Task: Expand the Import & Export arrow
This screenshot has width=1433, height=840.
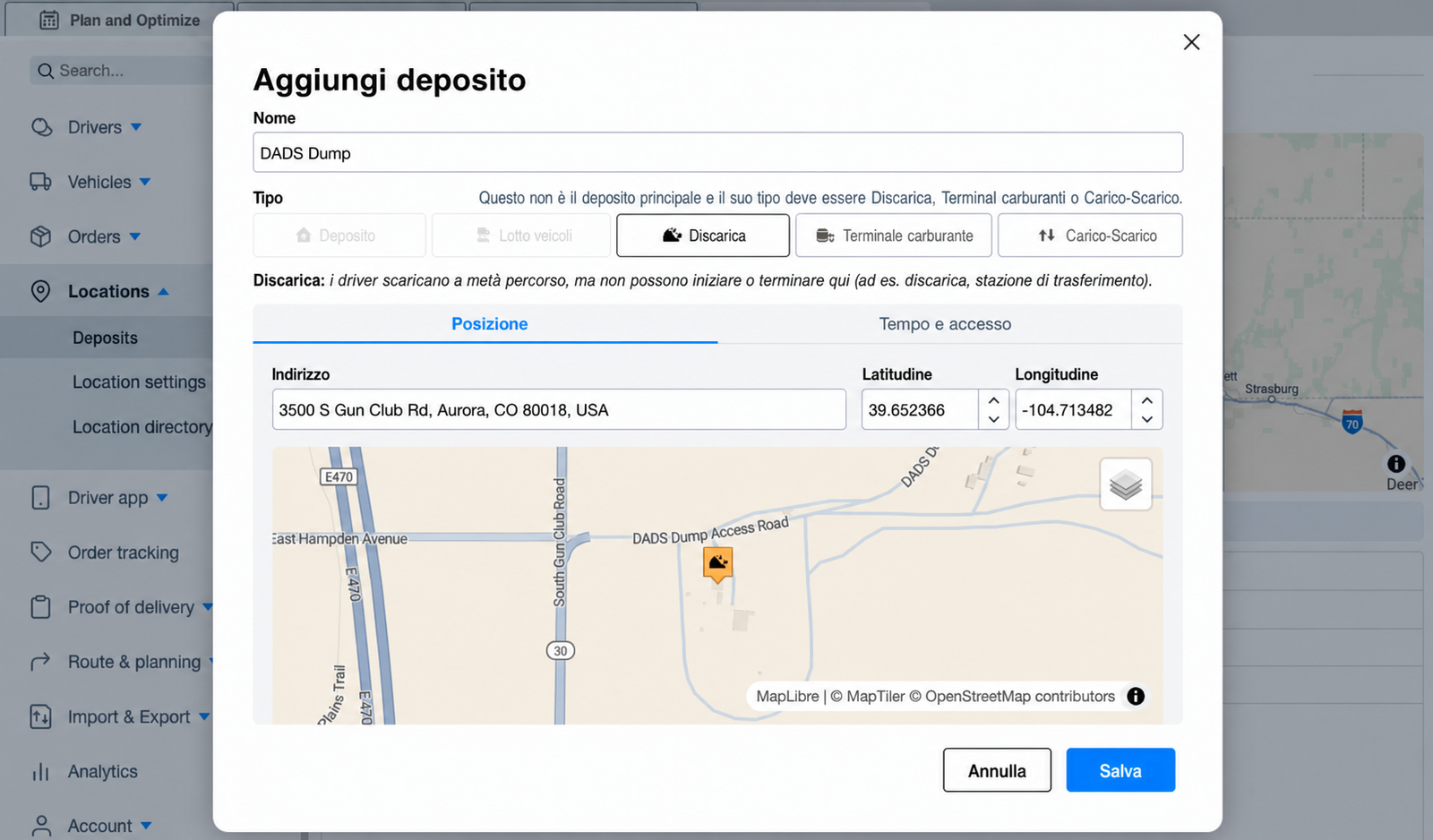Action: (x=204, y=716)
